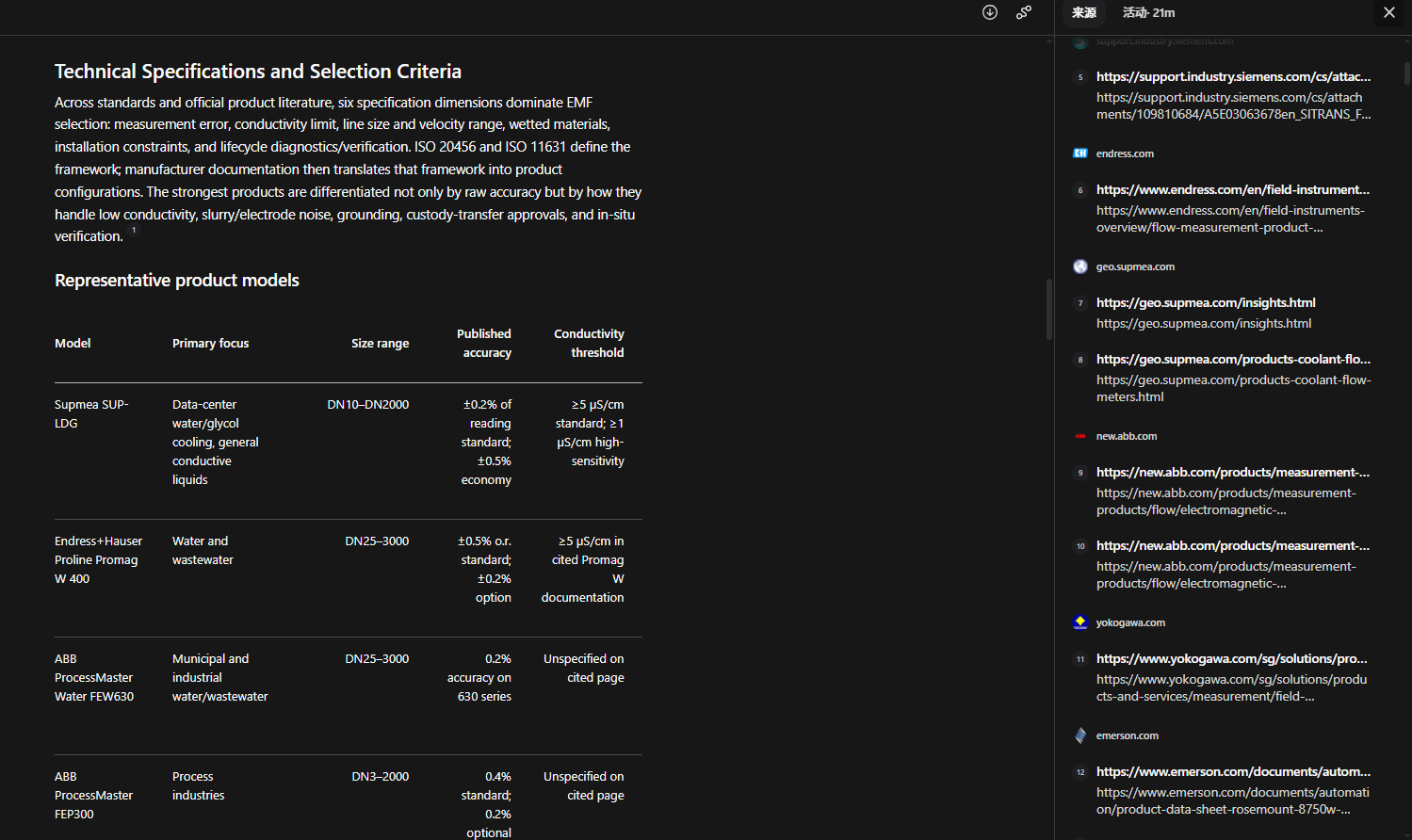The image size is (1412, 840).
Task: Click the '0.4% standard; 0.2% optional' cell
Action: pos(486,804)
